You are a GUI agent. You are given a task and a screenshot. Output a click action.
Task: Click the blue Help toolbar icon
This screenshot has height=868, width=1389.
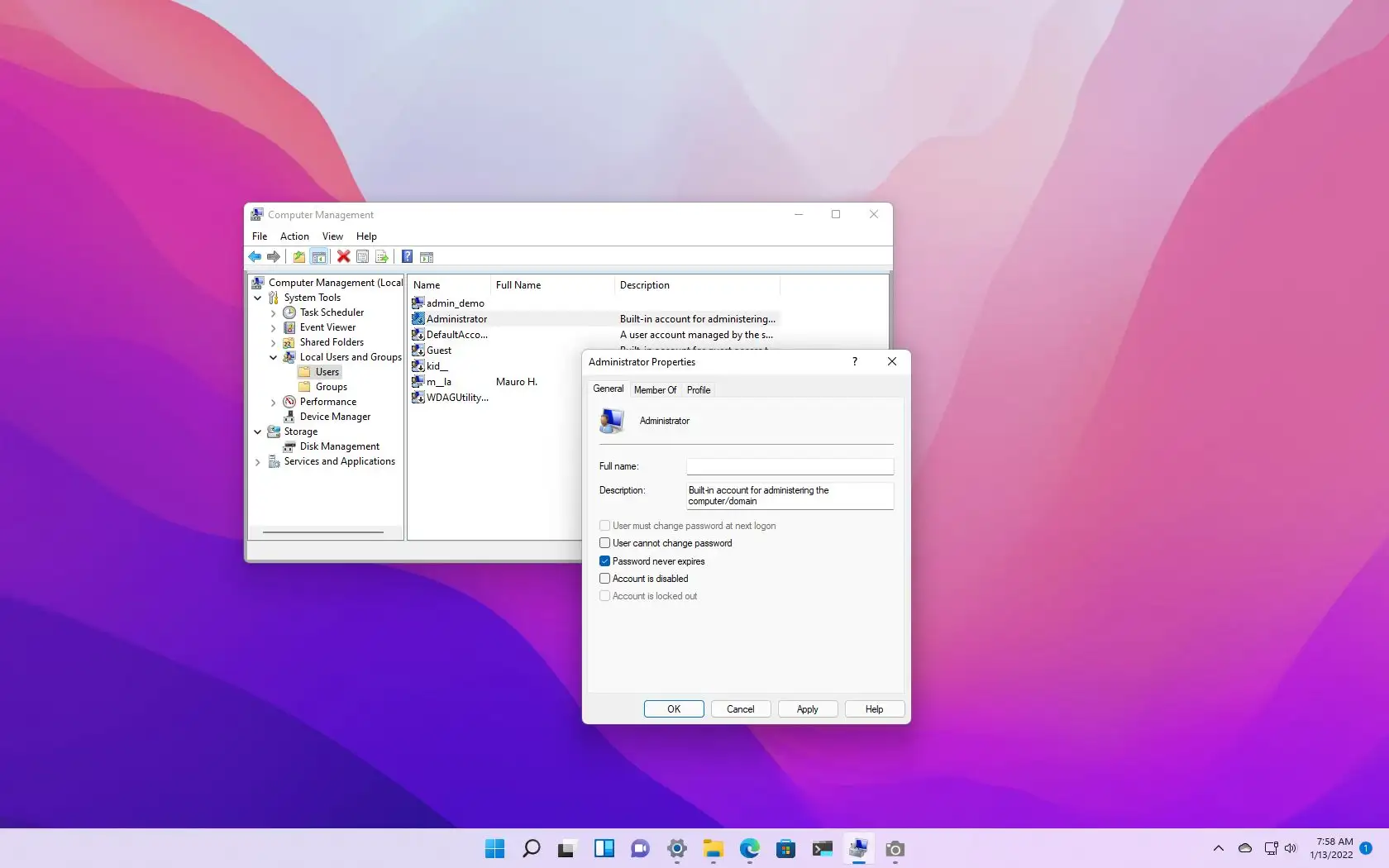[x=407, y=257]
